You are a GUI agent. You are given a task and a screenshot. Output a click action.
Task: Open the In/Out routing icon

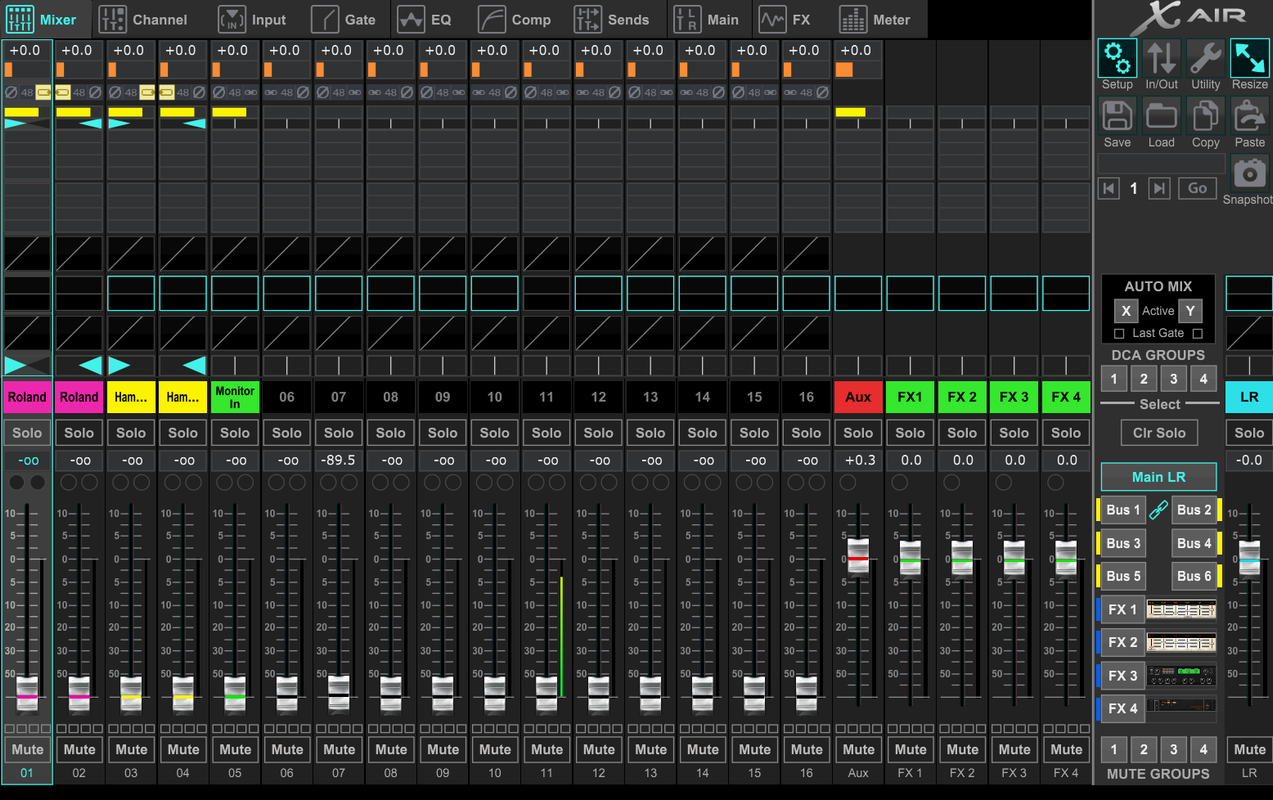[1161, 58]
